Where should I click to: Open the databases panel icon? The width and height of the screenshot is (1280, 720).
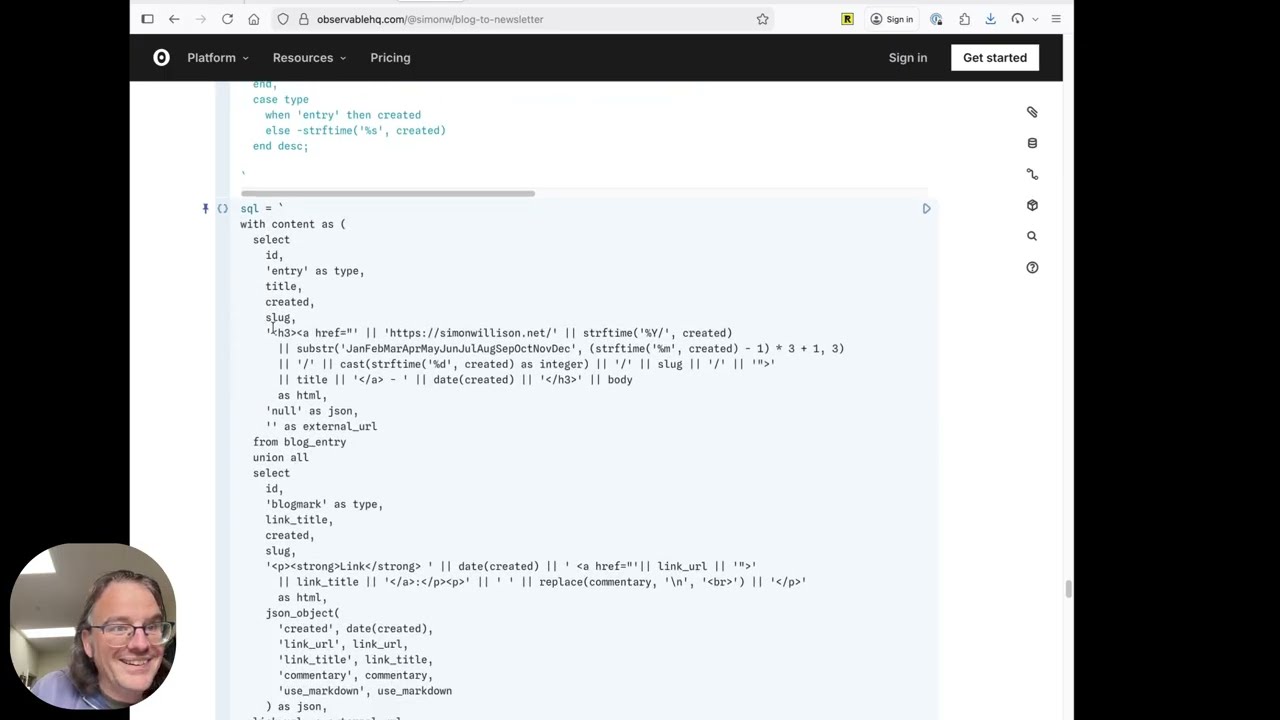click(1032, 143)
